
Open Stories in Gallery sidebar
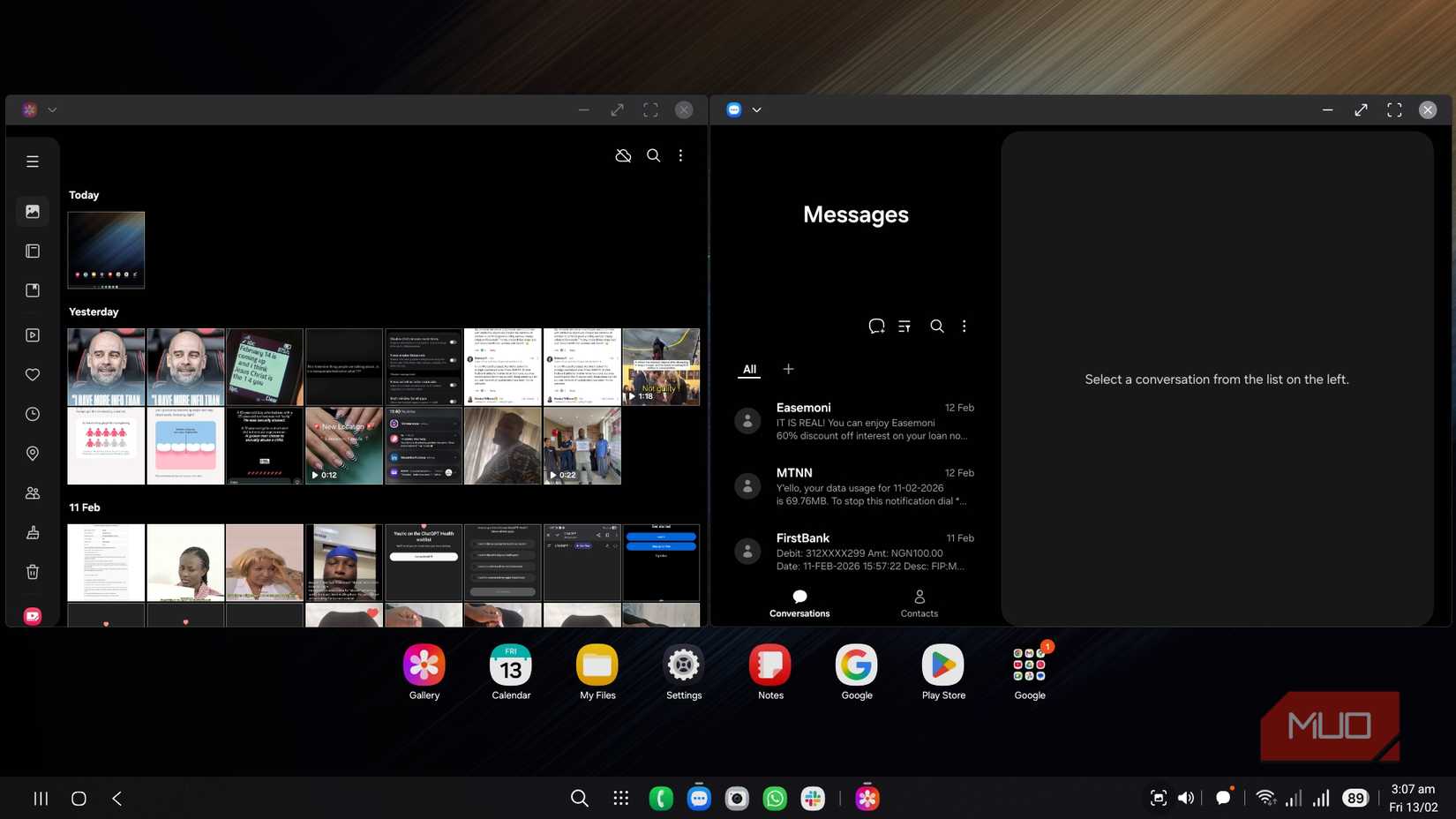(x=33, y=290)
